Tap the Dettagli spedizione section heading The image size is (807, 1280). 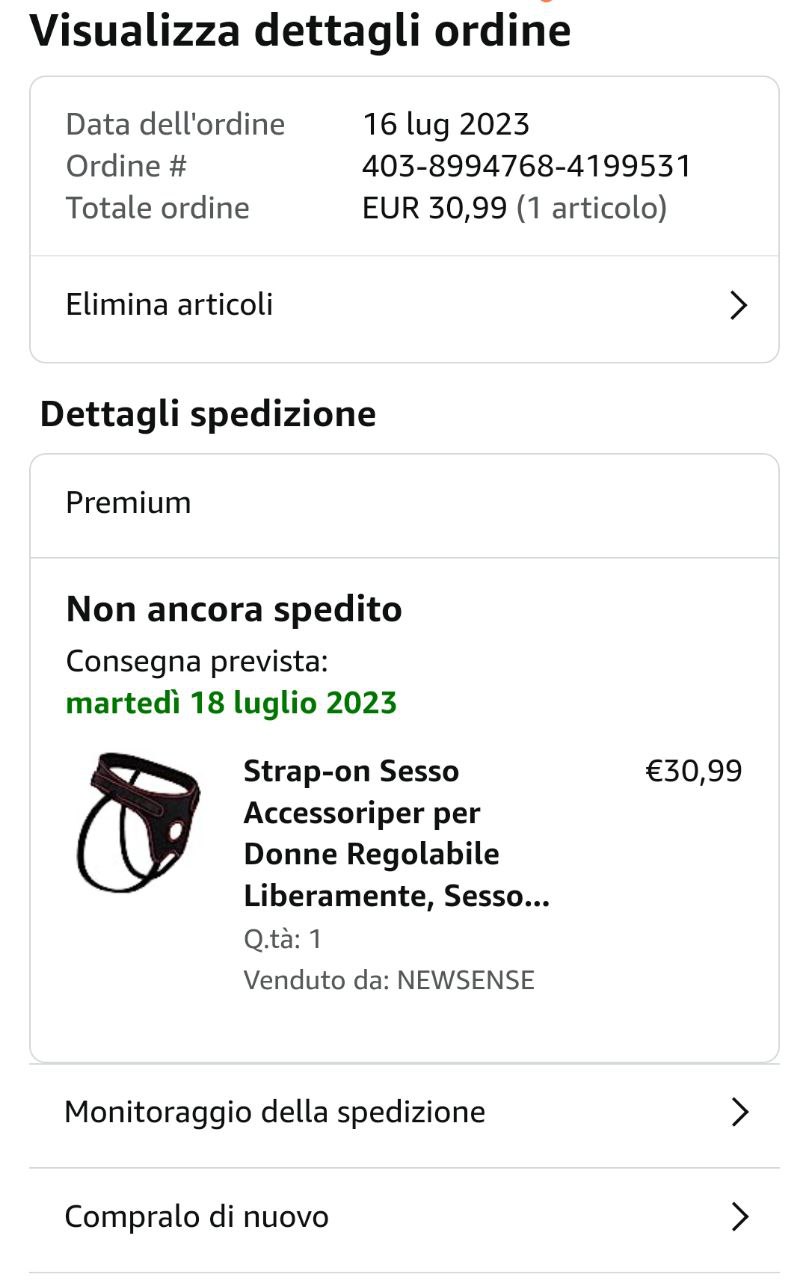click(x=208, y=414)
